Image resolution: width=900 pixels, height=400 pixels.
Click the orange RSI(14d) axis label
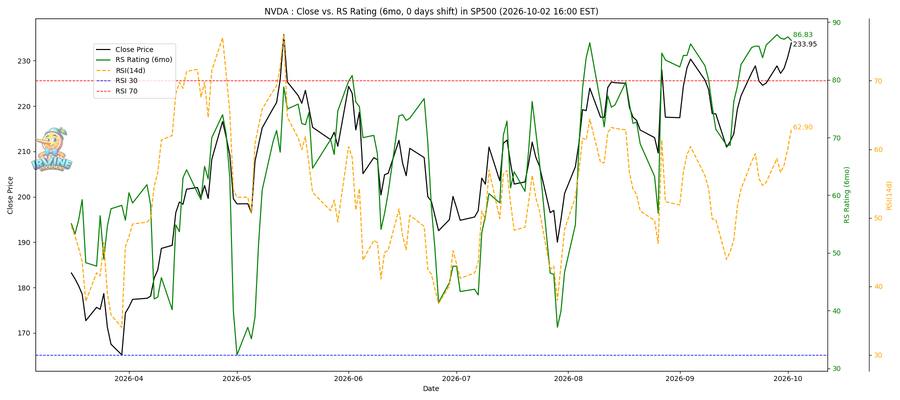click(x=889, y=195)
